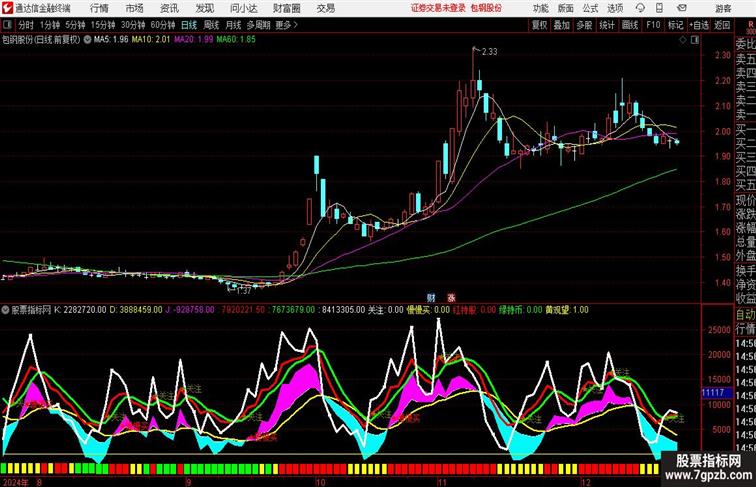Expand the 更多 period options
Image resolution: width=756 pixels, height=487 pixels.
[x=286, y=25]
